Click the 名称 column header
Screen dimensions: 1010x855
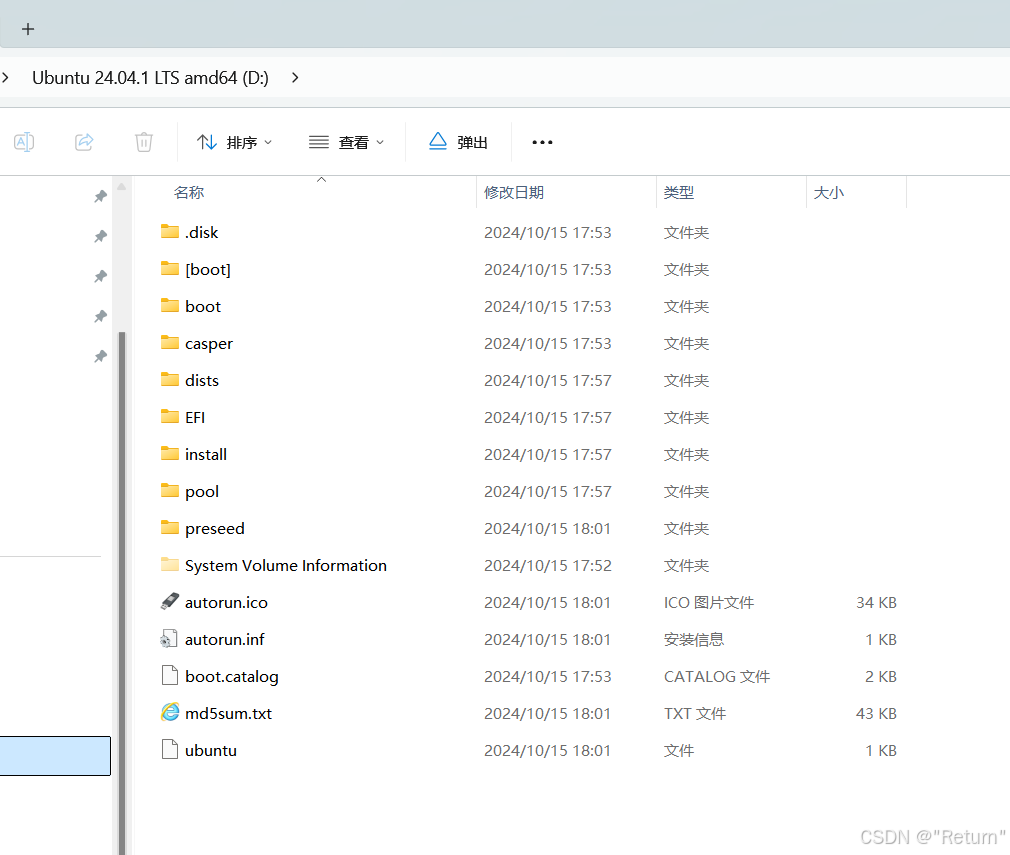pos(189,192)
